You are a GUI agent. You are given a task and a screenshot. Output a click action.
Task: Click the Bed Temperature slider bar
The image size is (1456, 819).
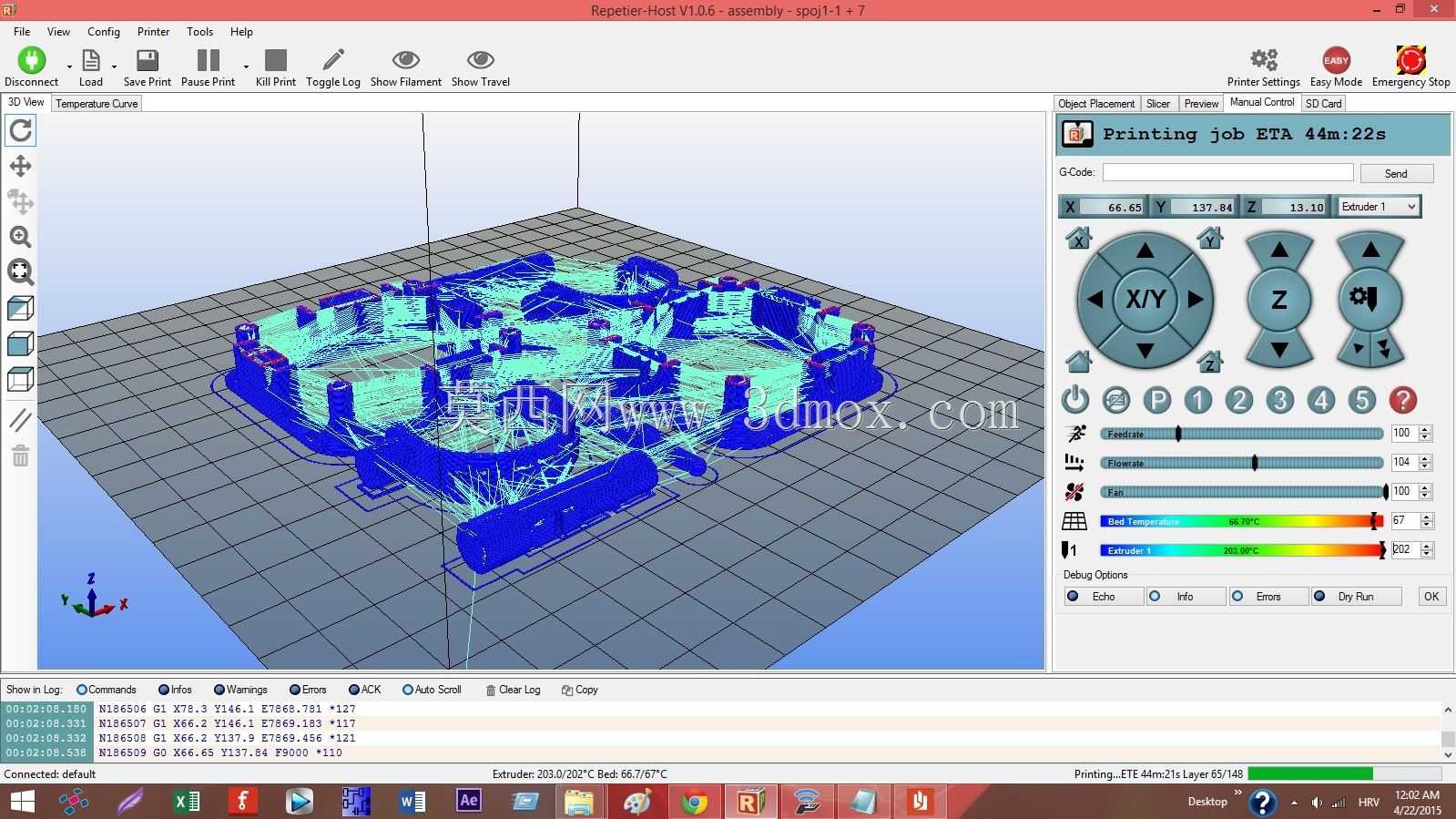point(1242,521)
